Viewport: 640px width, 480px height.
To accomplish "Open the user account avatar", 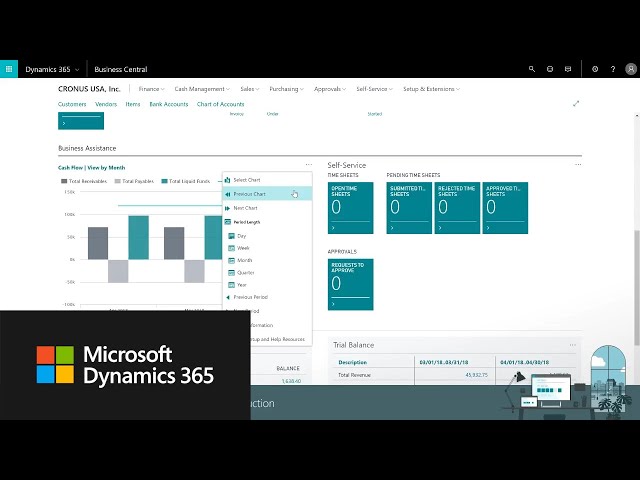I will [x=631, y=69].
